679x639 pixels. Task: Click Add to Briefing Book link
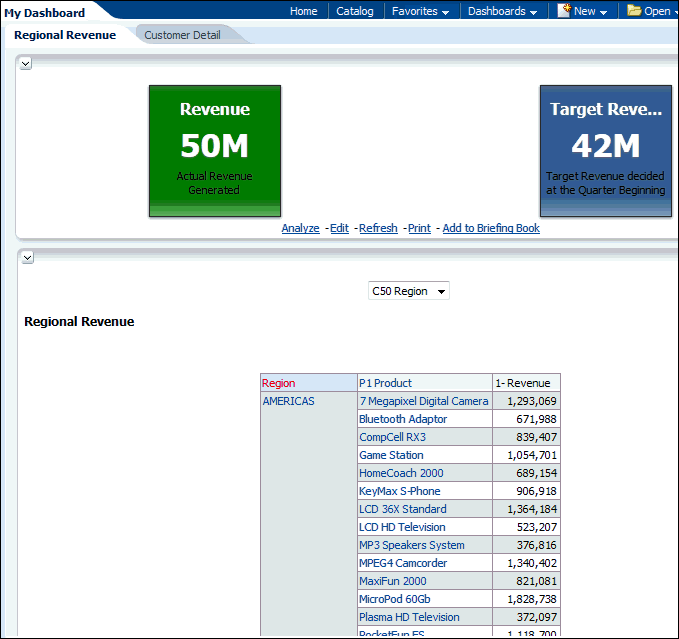point(491,228)
